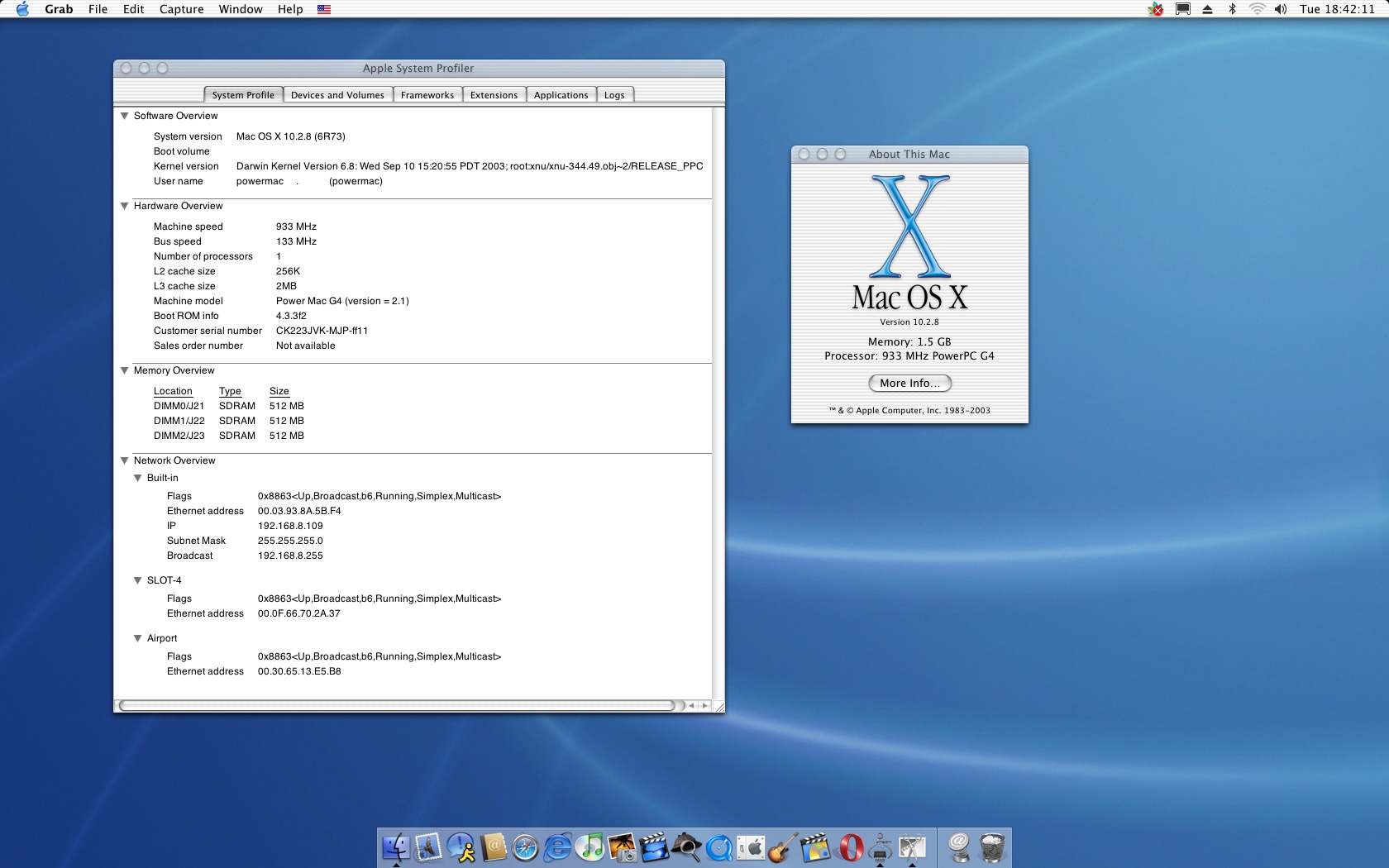Image resolution: width=1389 pixels, height=868 pixels.
Task: Open Internet Explorer from the Dock
Action: click(x=558, y=847)
